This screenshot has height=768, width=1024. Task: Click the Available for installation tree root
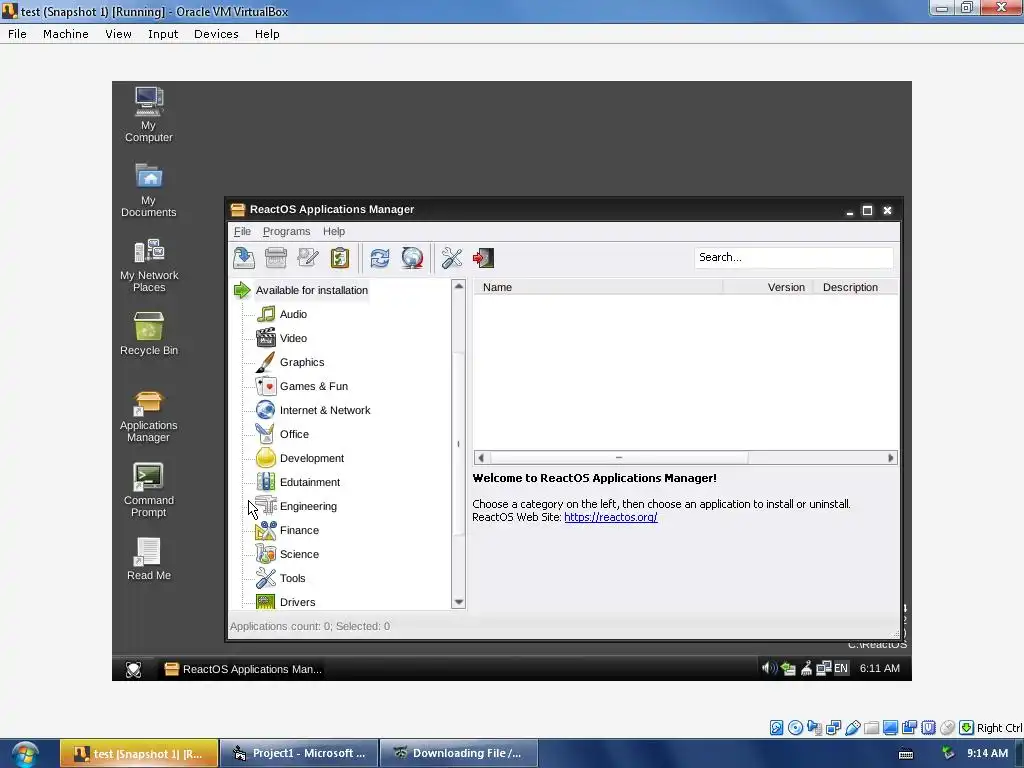coord(312,290)
